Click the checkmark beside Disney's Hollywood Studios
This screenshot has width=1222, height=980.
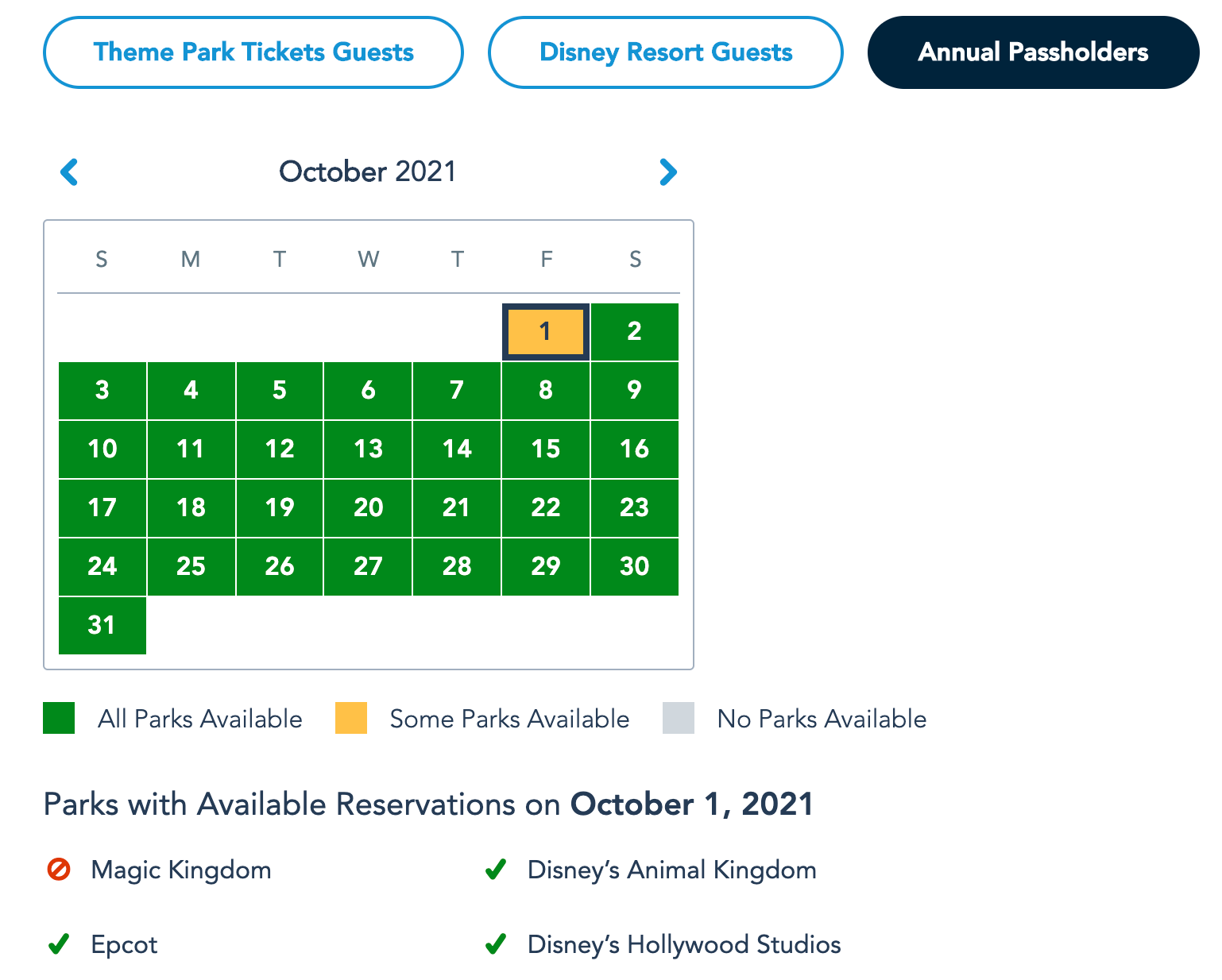(x=496, y=944)
